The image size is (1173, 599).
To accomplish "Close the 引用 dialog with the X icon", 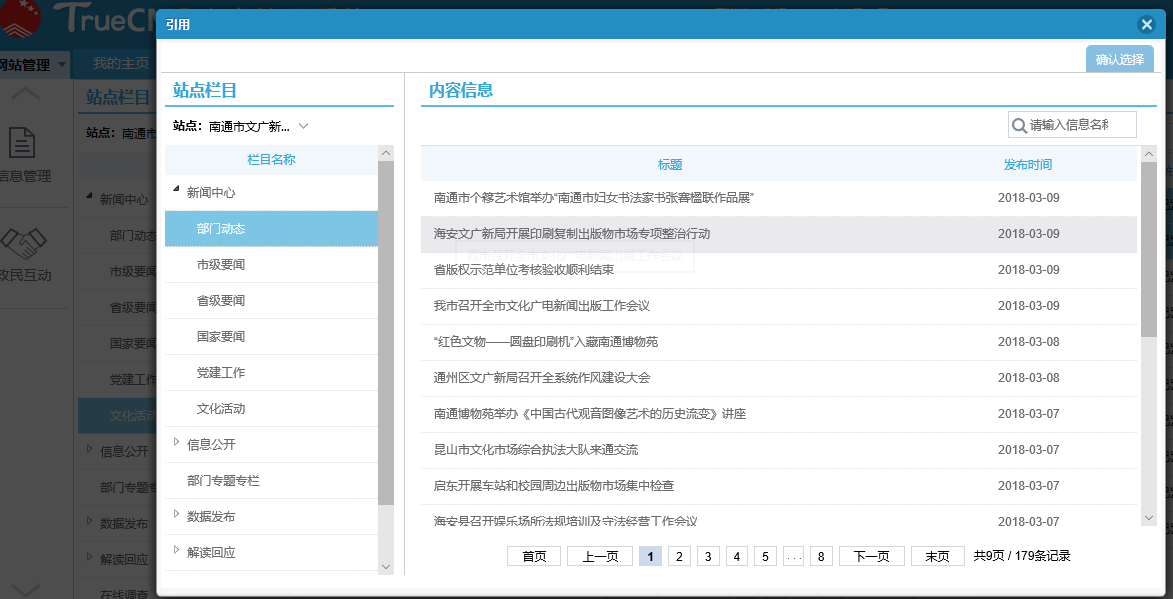I will pyautogui.click(x=1146, y=25).
